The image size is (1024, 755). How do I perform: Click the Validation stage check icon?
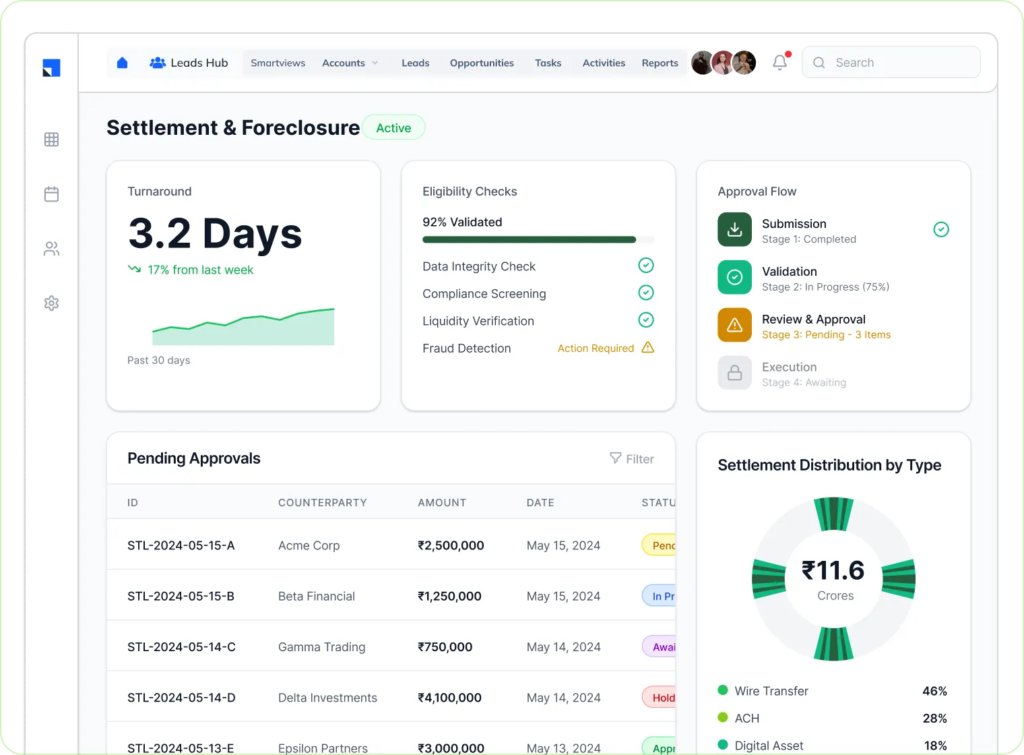pyautogui.click(x=735, y=277)
